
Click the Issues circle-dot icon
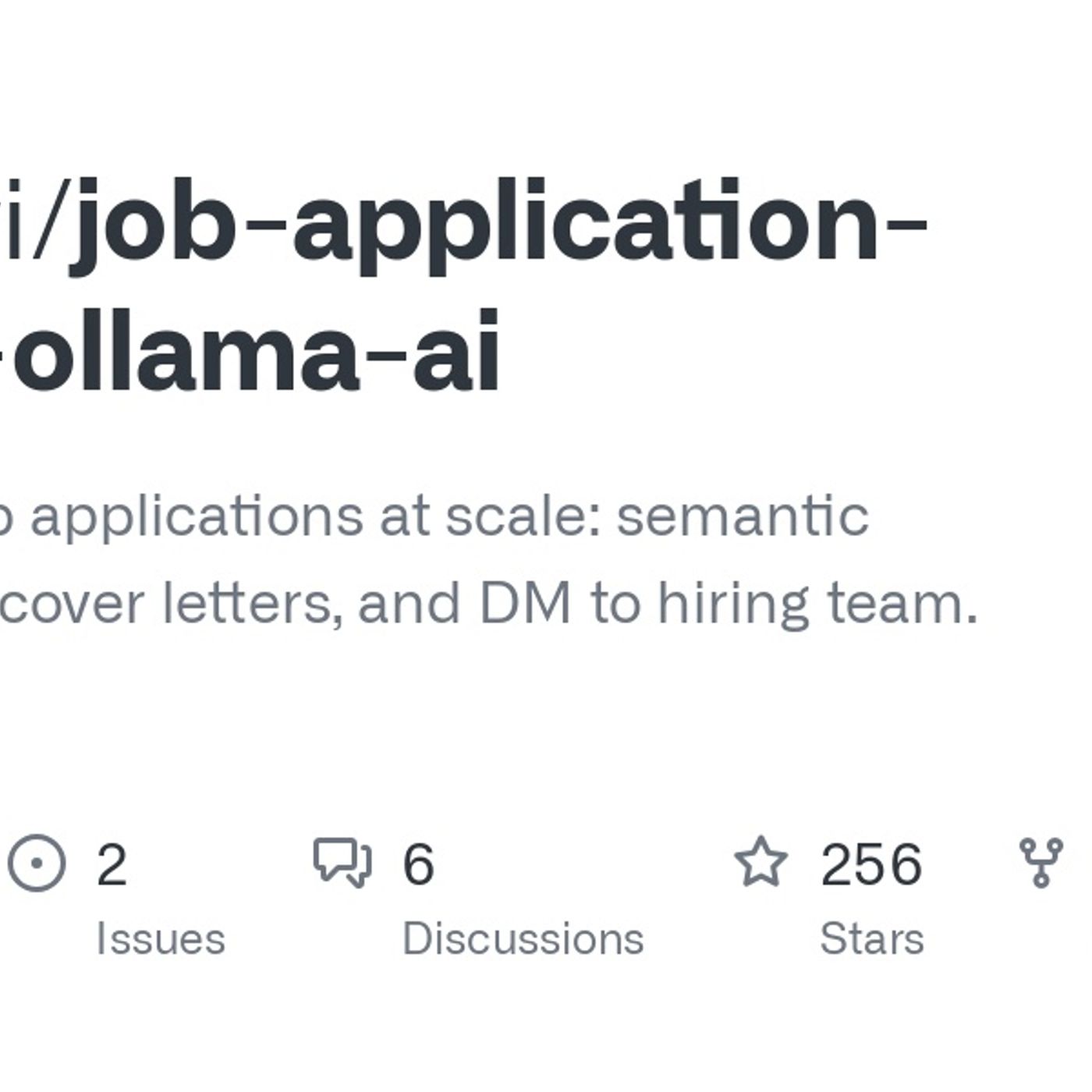(x=37, y=862)
